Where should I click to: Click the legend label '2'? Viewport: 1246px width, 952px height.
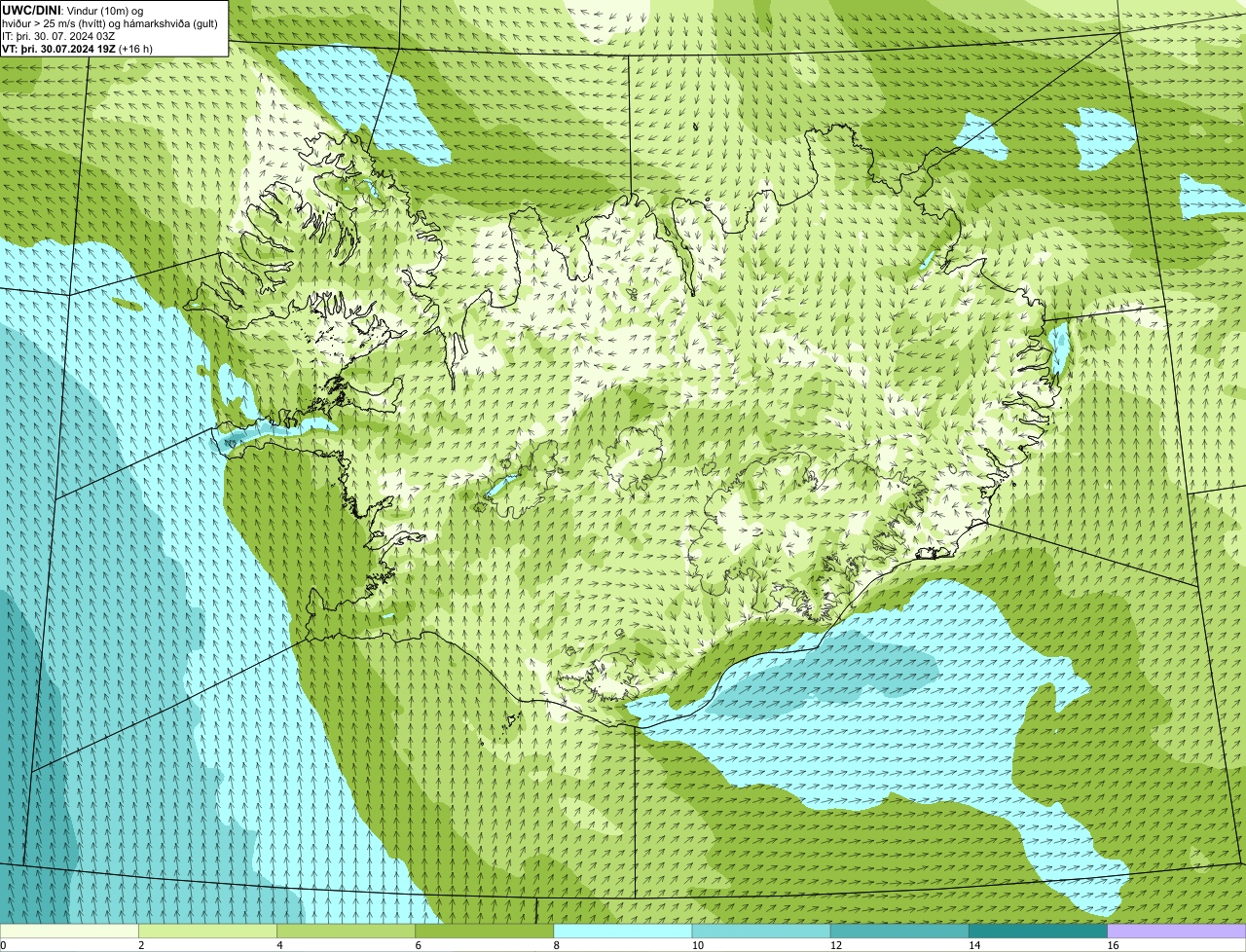tap(141, 945)
